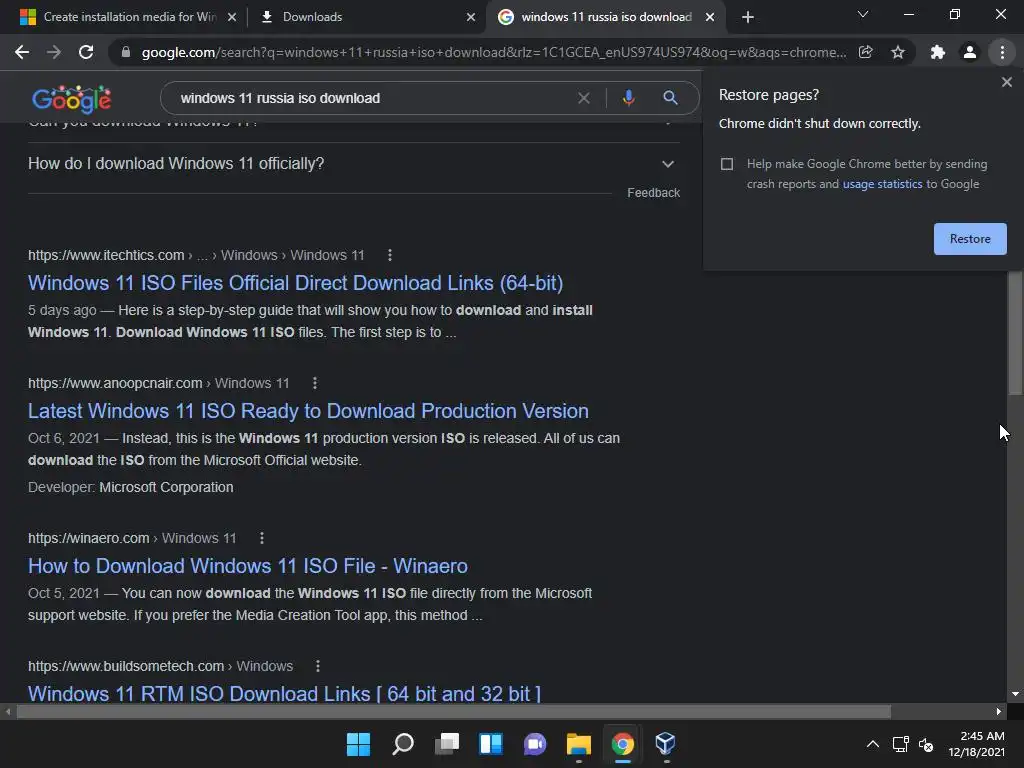Open Windows 11 RTM ISO Download Links result

(x=284, y=693)
